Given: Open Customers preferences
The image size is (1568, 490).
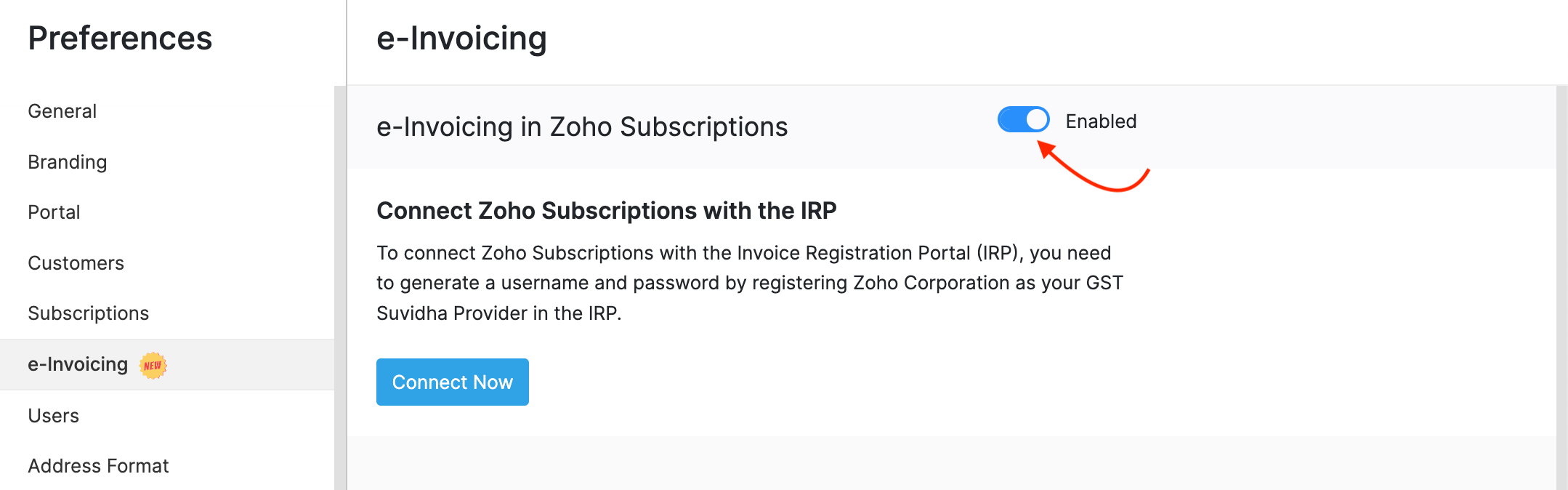Looking at the screenshot, I should [76, 263].
